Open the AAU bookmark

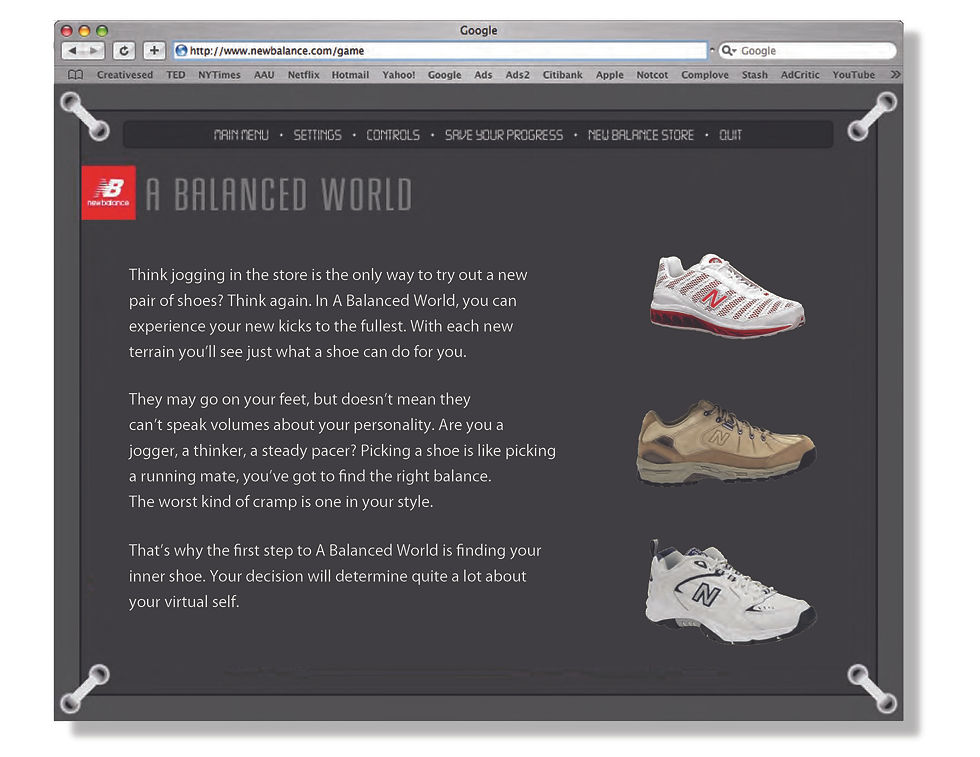tap(264, 75)
